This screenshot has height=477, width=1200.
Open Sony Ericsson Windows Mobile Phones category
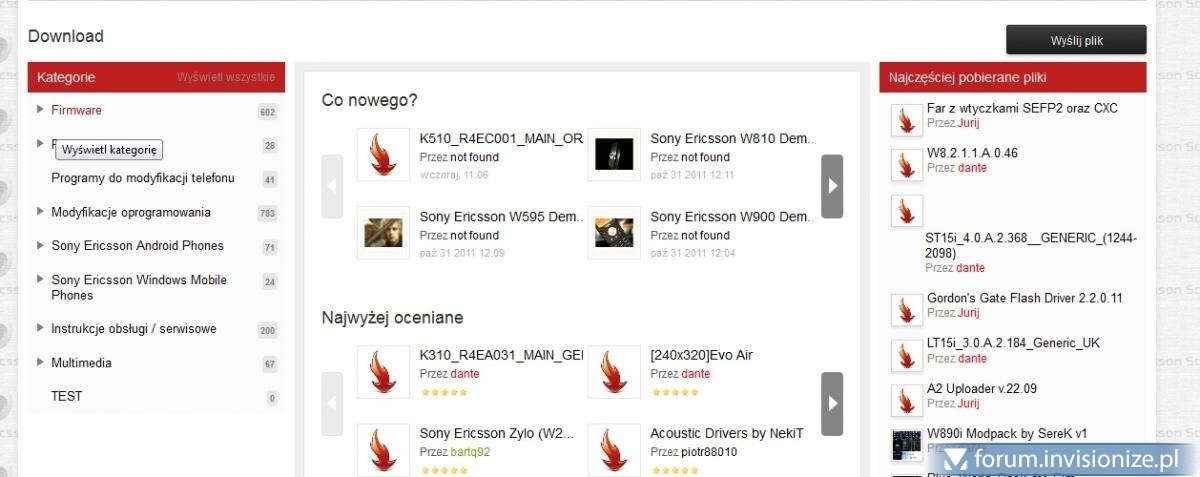tap(139, 288)
